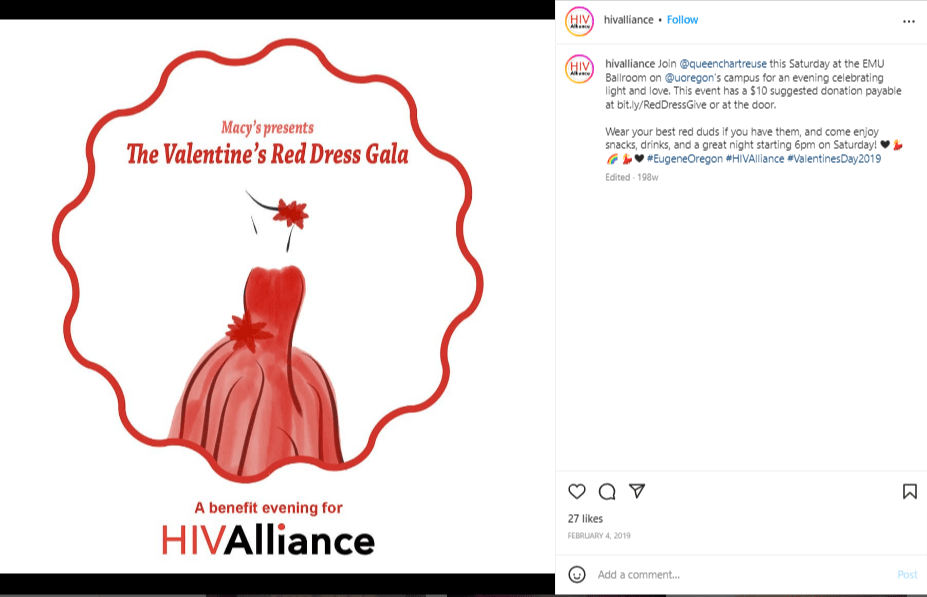Save post with bookmark icon

[909, 491]
